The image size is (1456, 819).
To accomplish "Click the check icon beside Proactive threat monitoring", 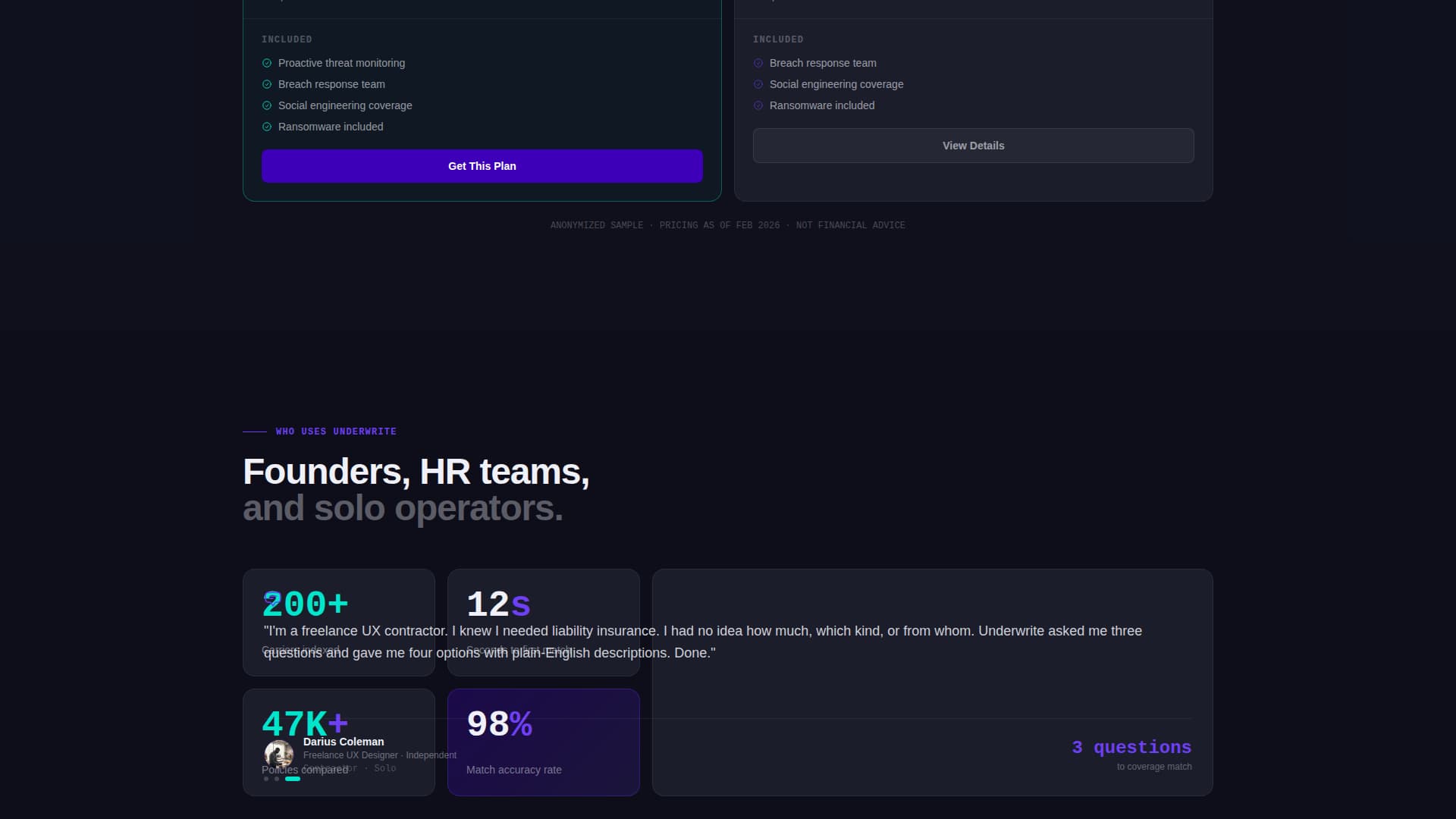I will [267, 63].
